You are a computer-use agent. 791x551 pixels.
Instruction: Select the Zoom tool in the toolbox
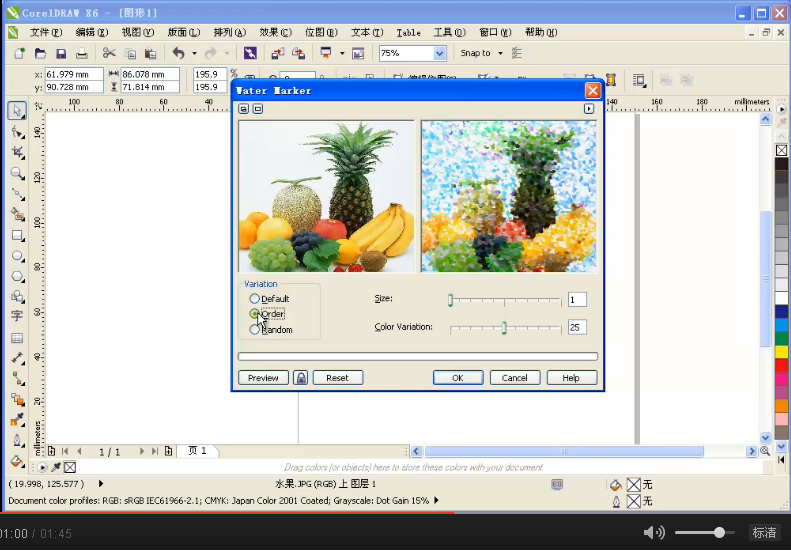point(17,173)
